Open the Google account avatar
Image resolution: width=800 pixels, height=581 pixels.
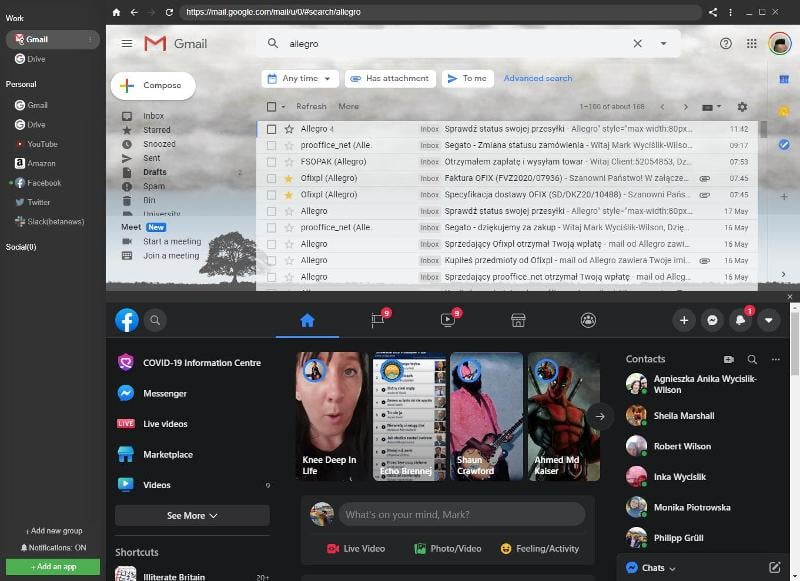pos(780,44)
